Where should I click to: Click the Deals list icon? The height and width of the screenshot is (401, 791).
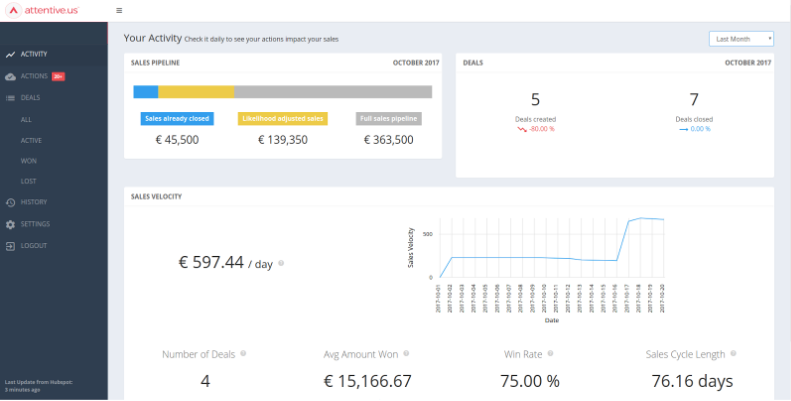(x=10, y=98)
